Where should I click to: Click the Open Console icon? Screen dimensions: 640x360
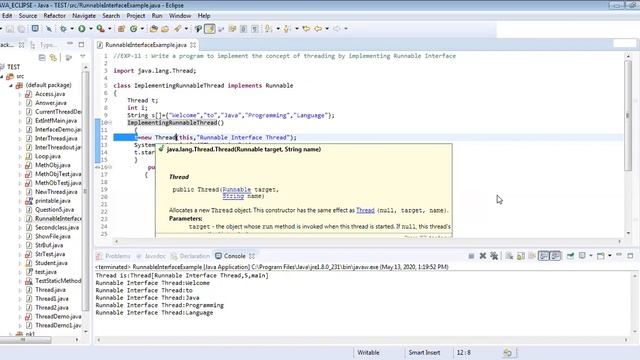[x=600, y=256]
